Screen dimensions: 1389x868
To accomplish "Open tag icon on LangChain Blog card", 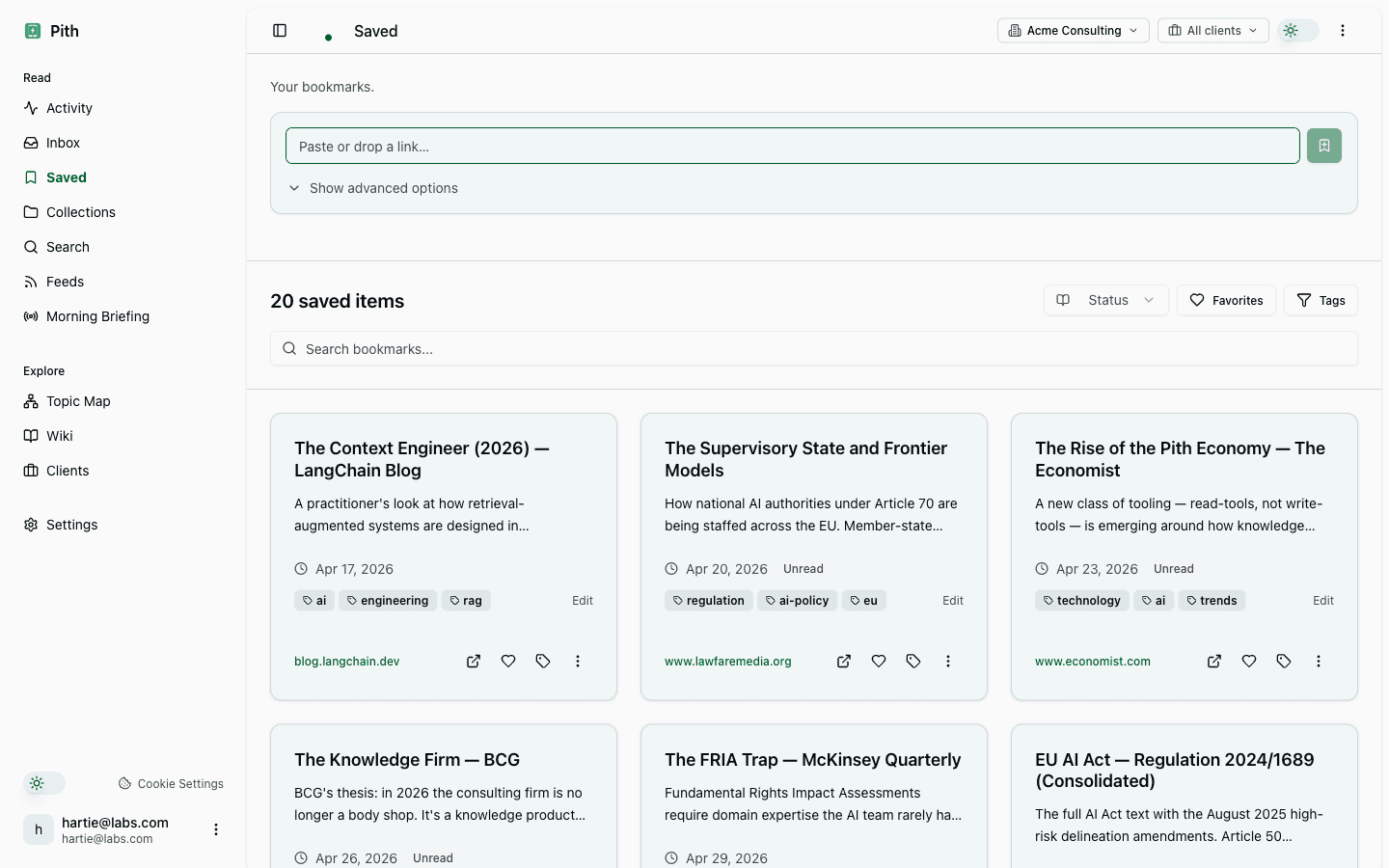I will [543, 662].
